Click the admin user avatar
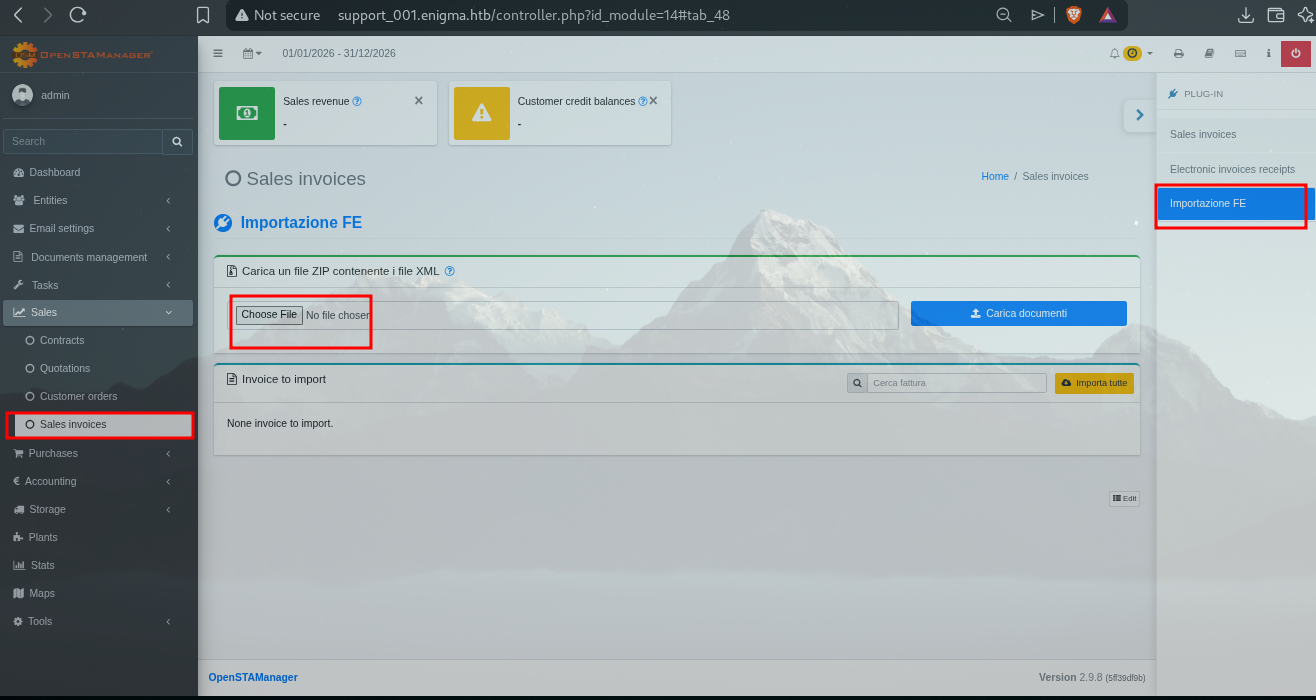 22,95
